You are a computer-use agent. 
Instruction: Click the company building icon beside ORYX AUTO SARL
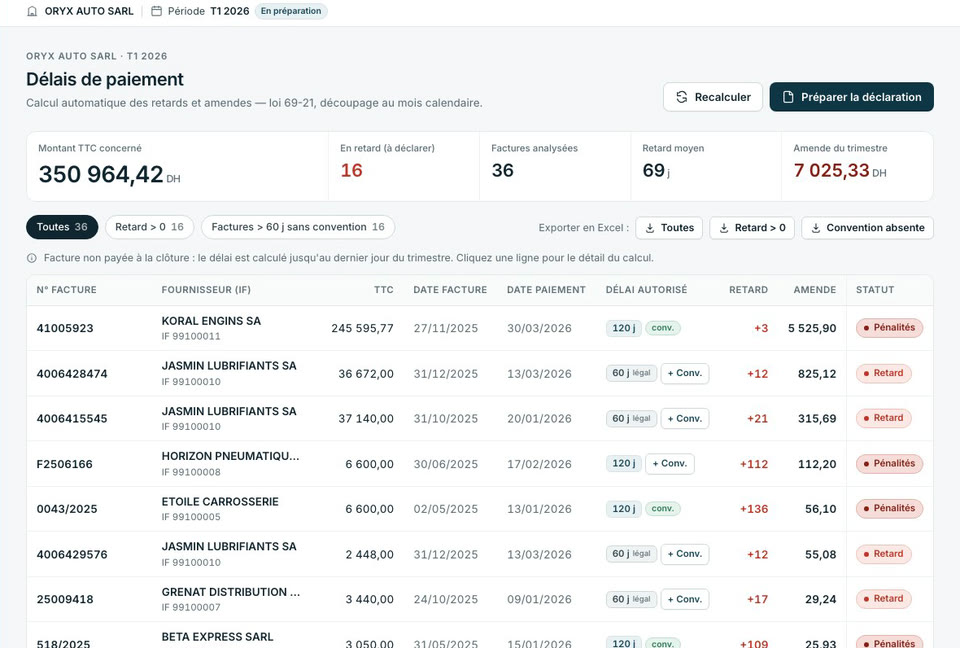[32, 11]
